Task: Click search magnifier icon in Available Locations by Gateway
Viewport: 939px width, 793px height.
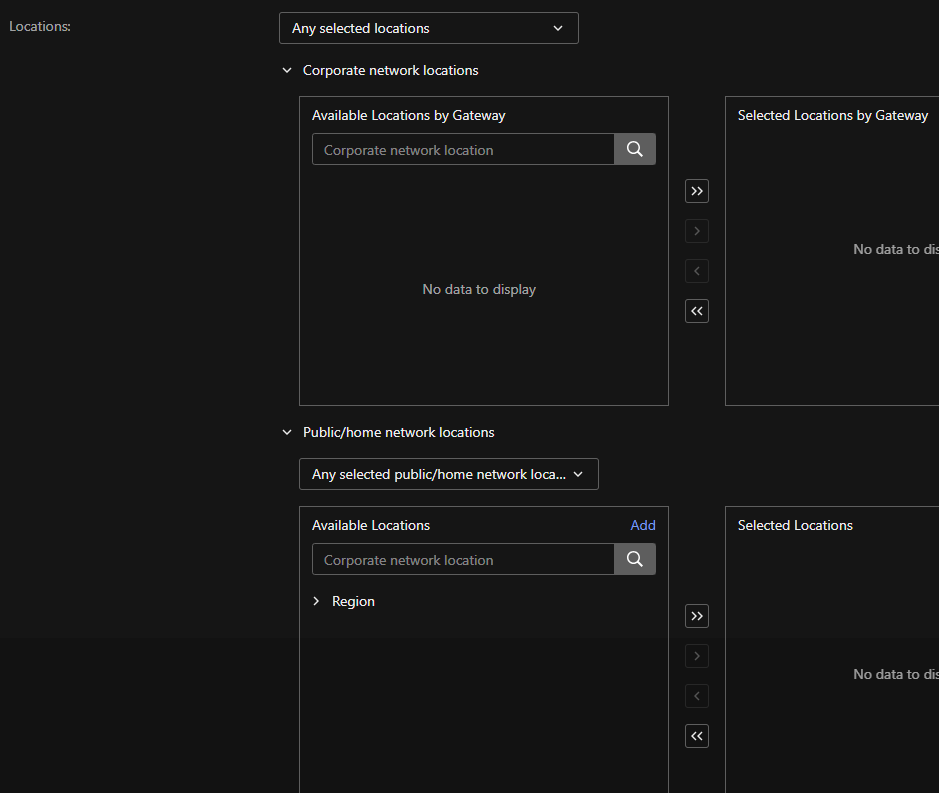Action: click(635, 150)
